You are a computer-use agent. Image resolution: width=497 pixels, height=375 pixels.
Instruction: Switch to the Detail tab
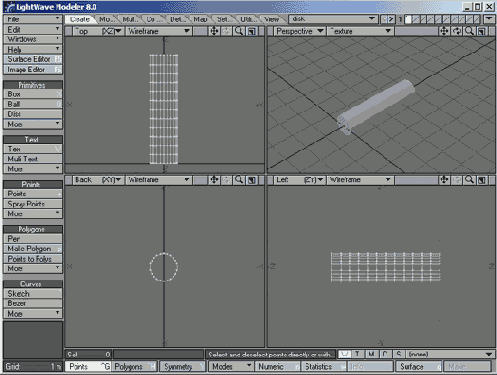(x=177, y=19)
